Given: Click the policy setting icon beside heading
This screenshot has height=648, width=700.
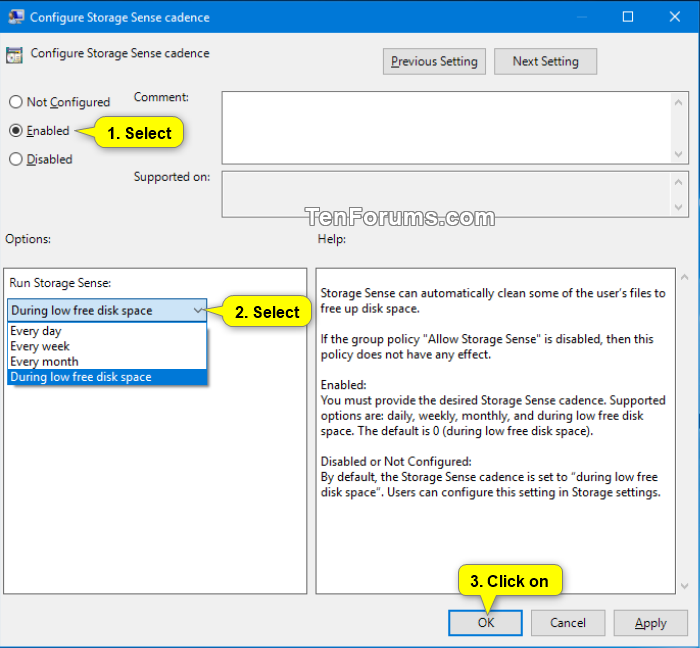Looking at the screenshot, I should [x=14, y=55].
